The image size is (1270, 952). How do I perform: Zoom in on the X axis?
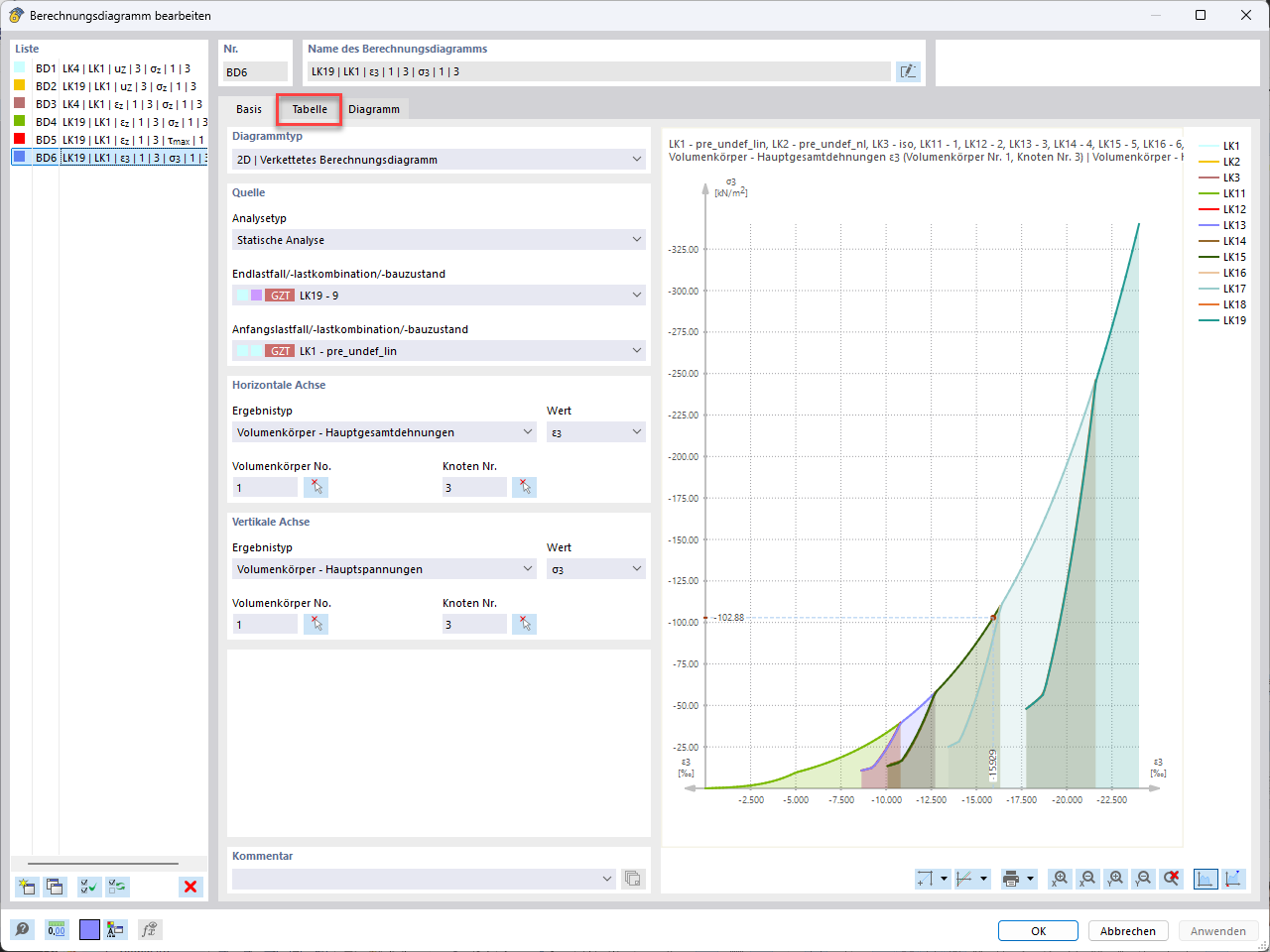click(1061, 879)
